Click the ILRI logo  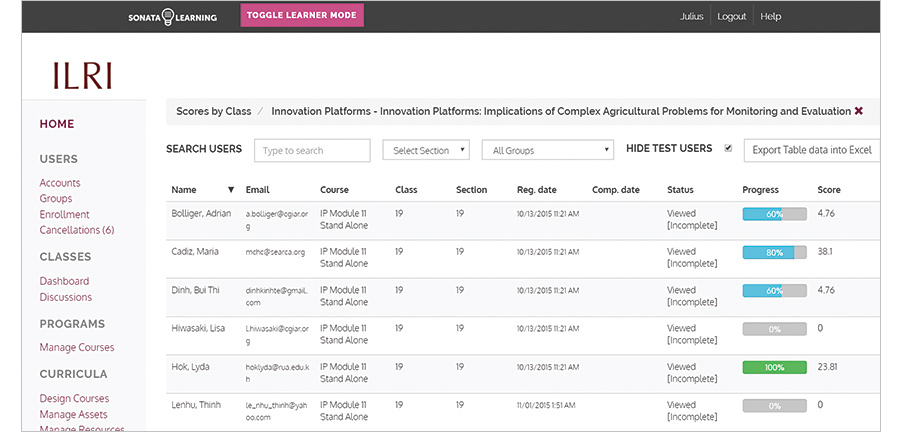(81, 76)
